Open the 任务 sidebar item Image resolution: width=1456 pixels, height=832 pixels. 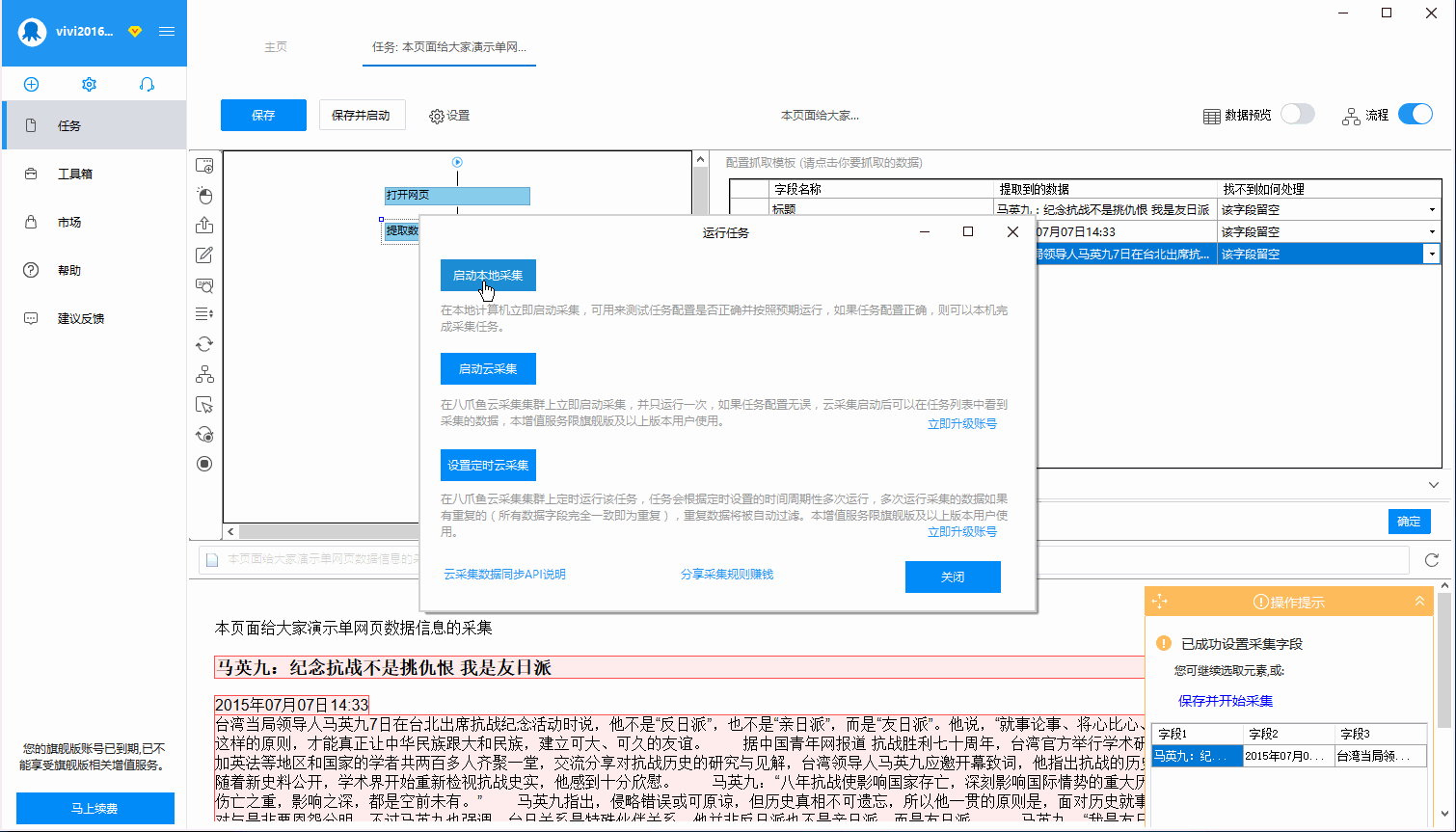click(94, 125)
